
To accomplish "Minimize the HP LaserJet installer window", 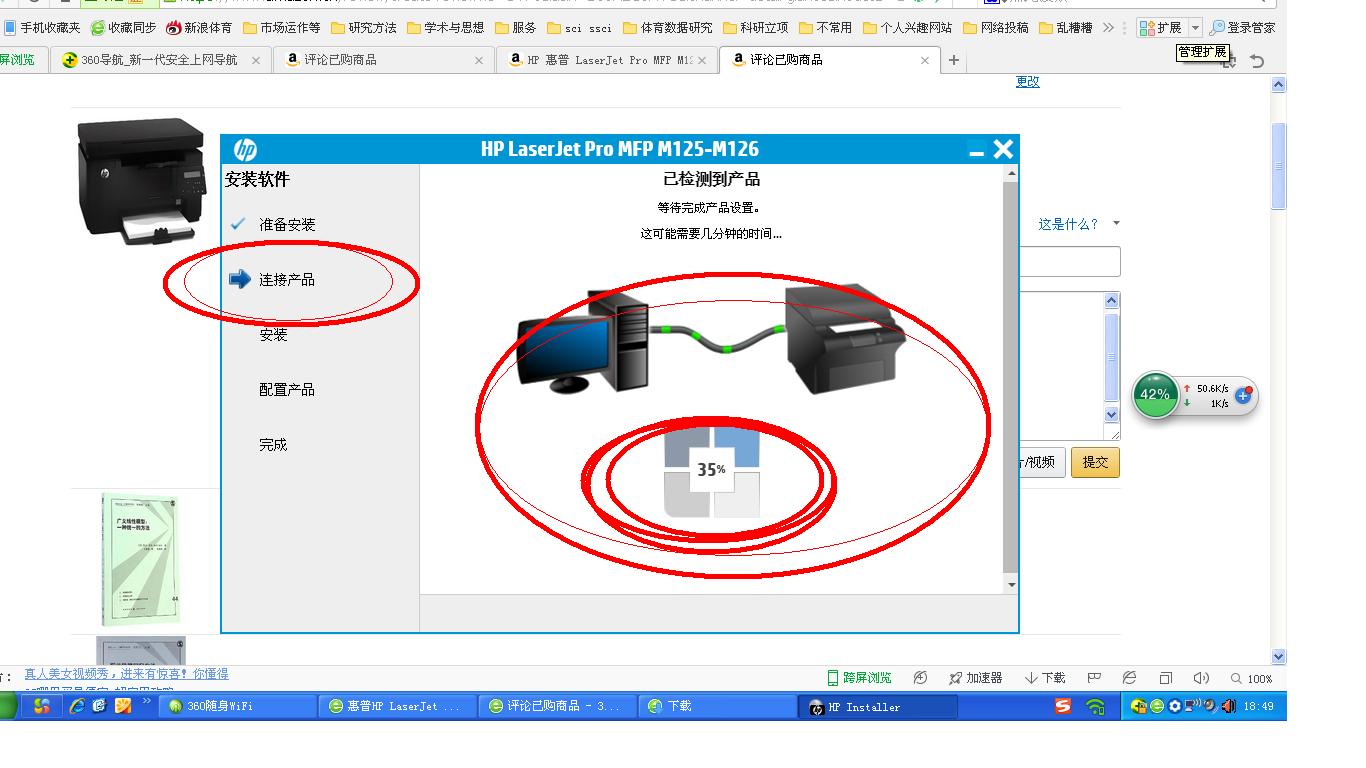I will coord(976,151).
